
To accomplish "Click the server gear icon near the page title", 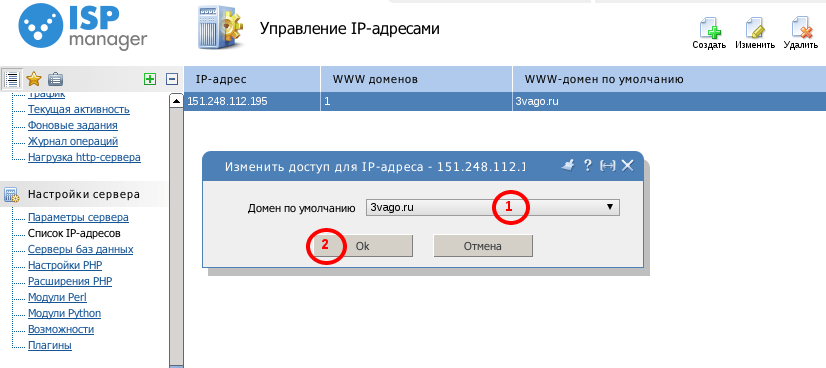I will pos(220,27).
